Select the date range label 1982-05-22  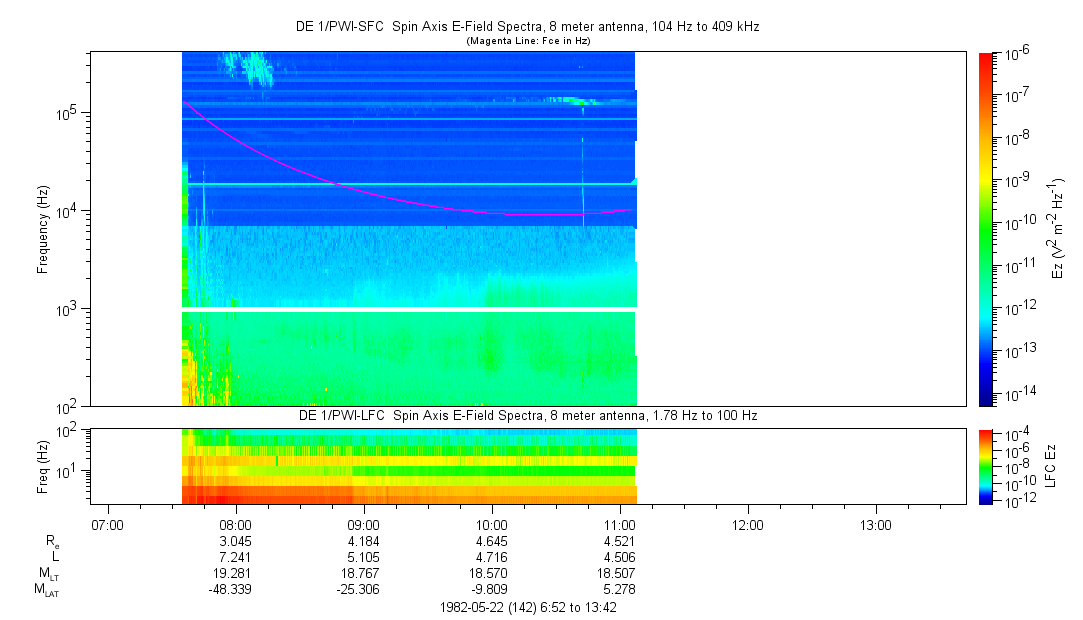[x=528, y=607]
